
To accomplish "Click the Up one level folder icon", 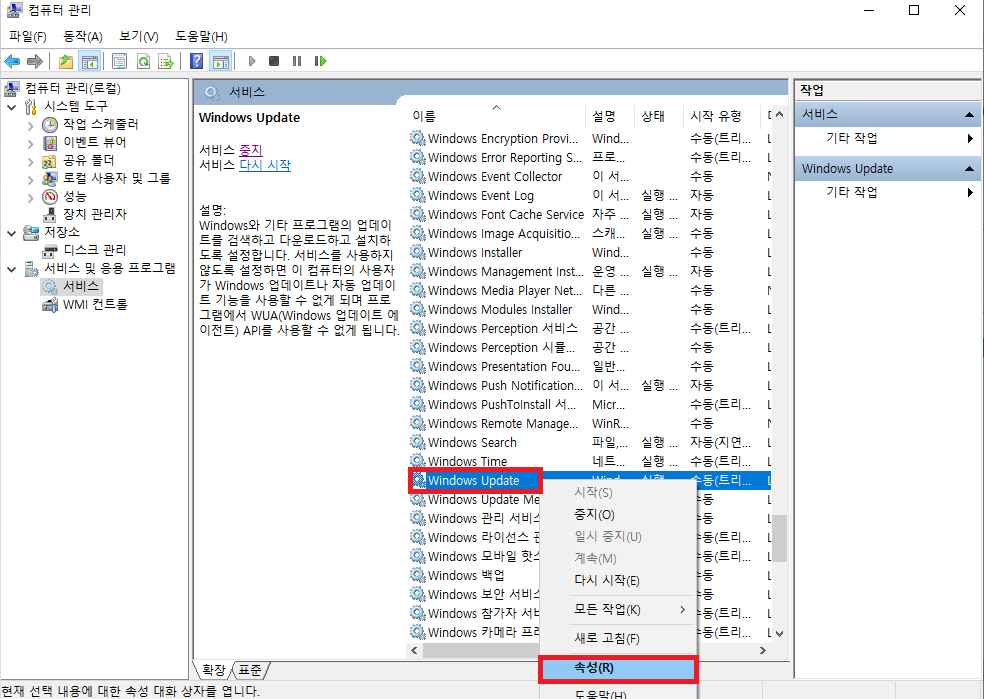I will [66, 61].
